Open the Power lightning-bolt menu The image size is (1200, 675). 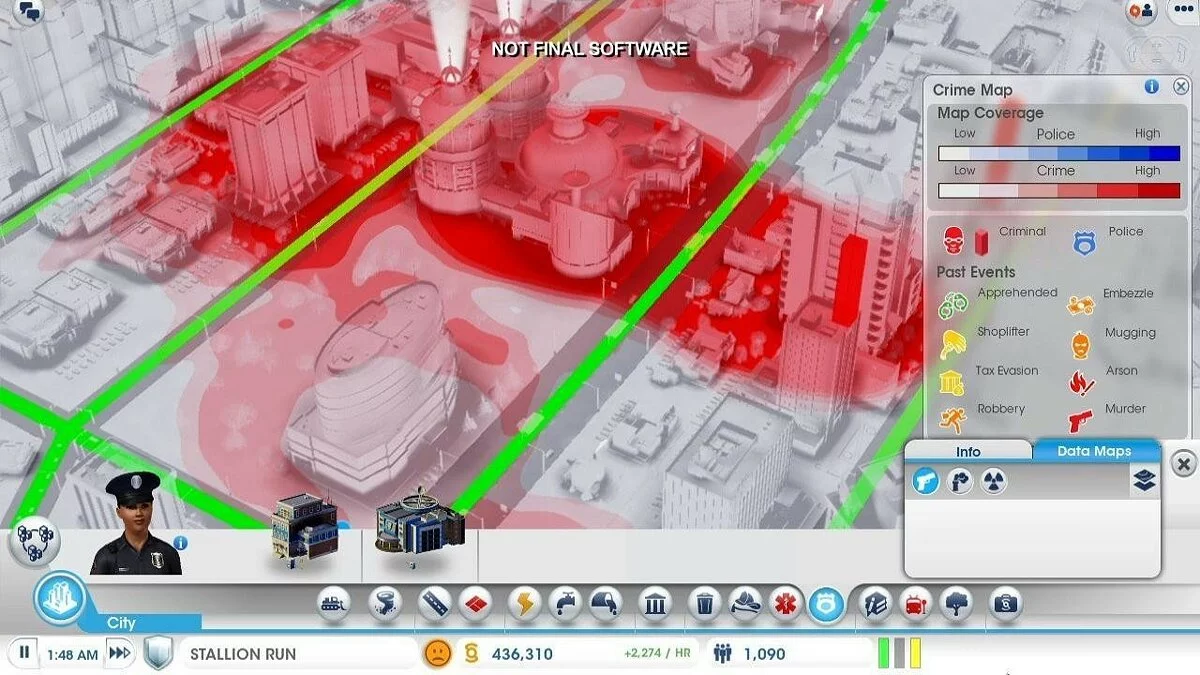pyautogui.click(x=524, y=603)
